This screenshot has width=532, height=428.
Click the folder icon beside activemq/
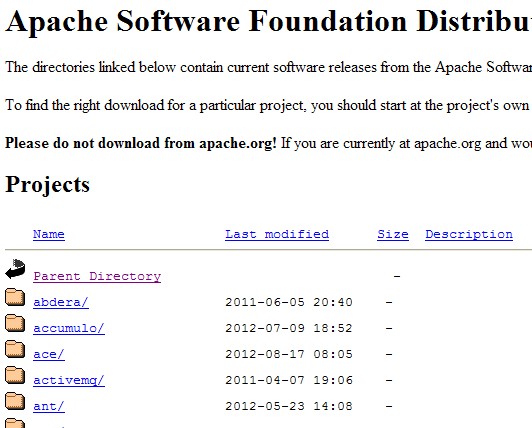point(15,375)
